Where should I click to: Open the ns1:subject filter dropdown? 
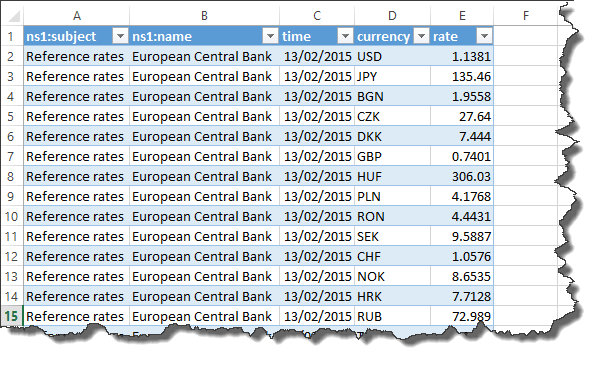[120, 36]
